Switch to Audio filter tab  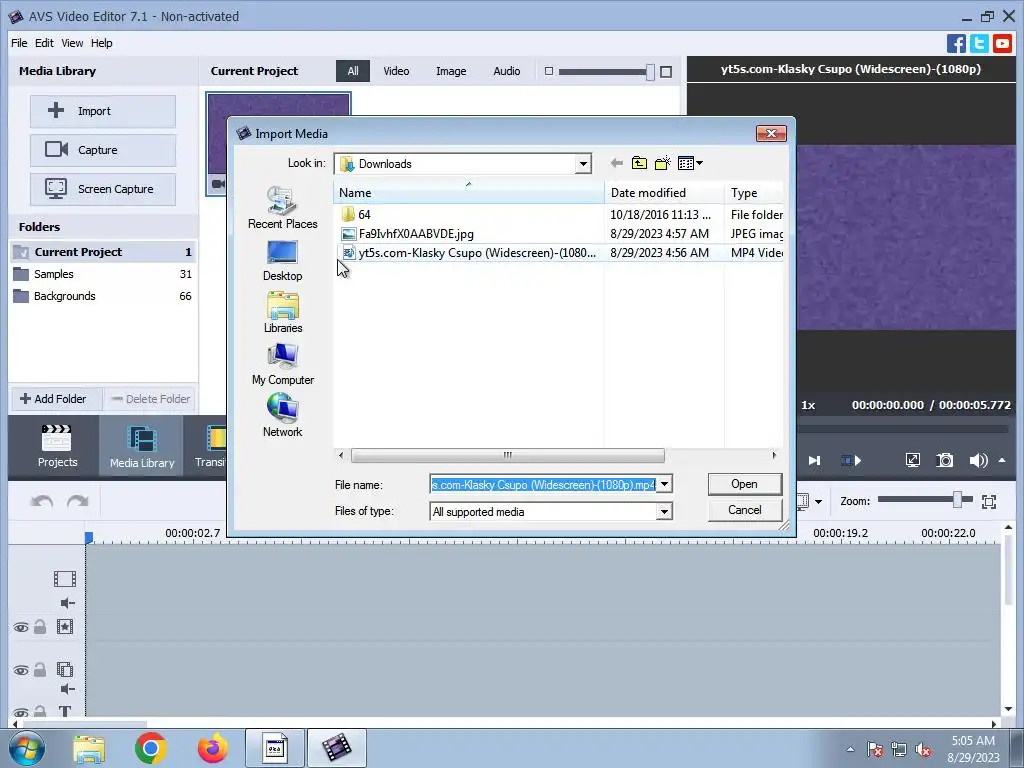pyautogui.click(x=506, y=71)
